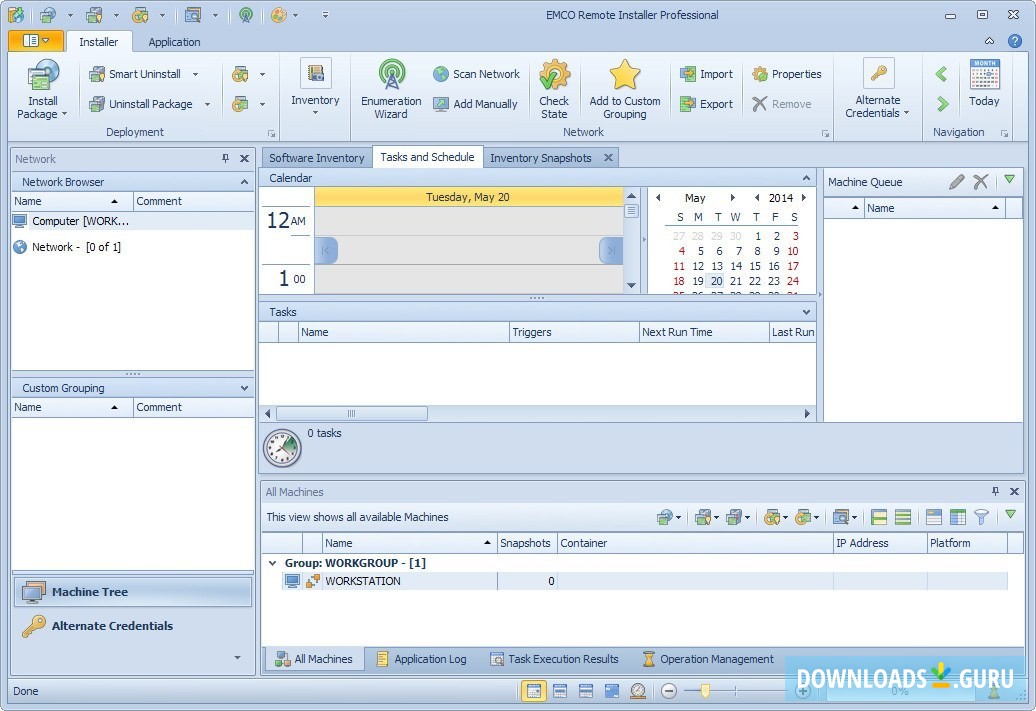
Task: Open the Smart Uninstall dropdown arrow
Action: click(195, 74)
